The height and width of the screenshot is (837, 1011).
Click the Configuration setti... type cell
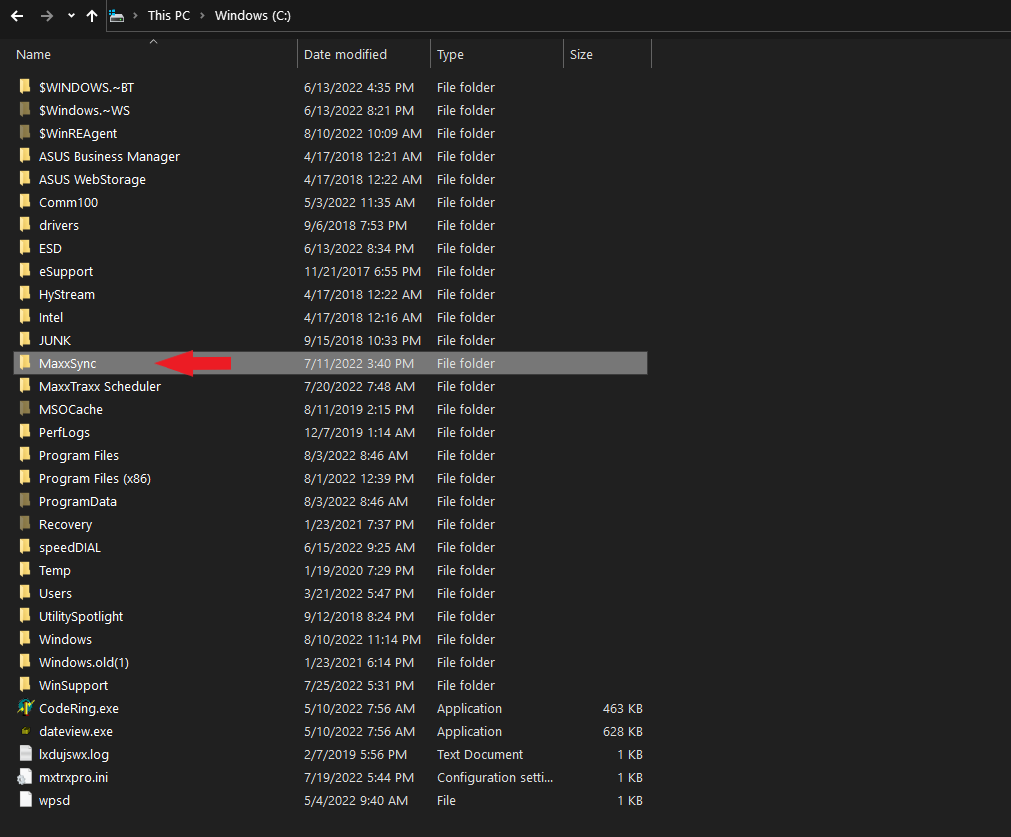(495, 777)
